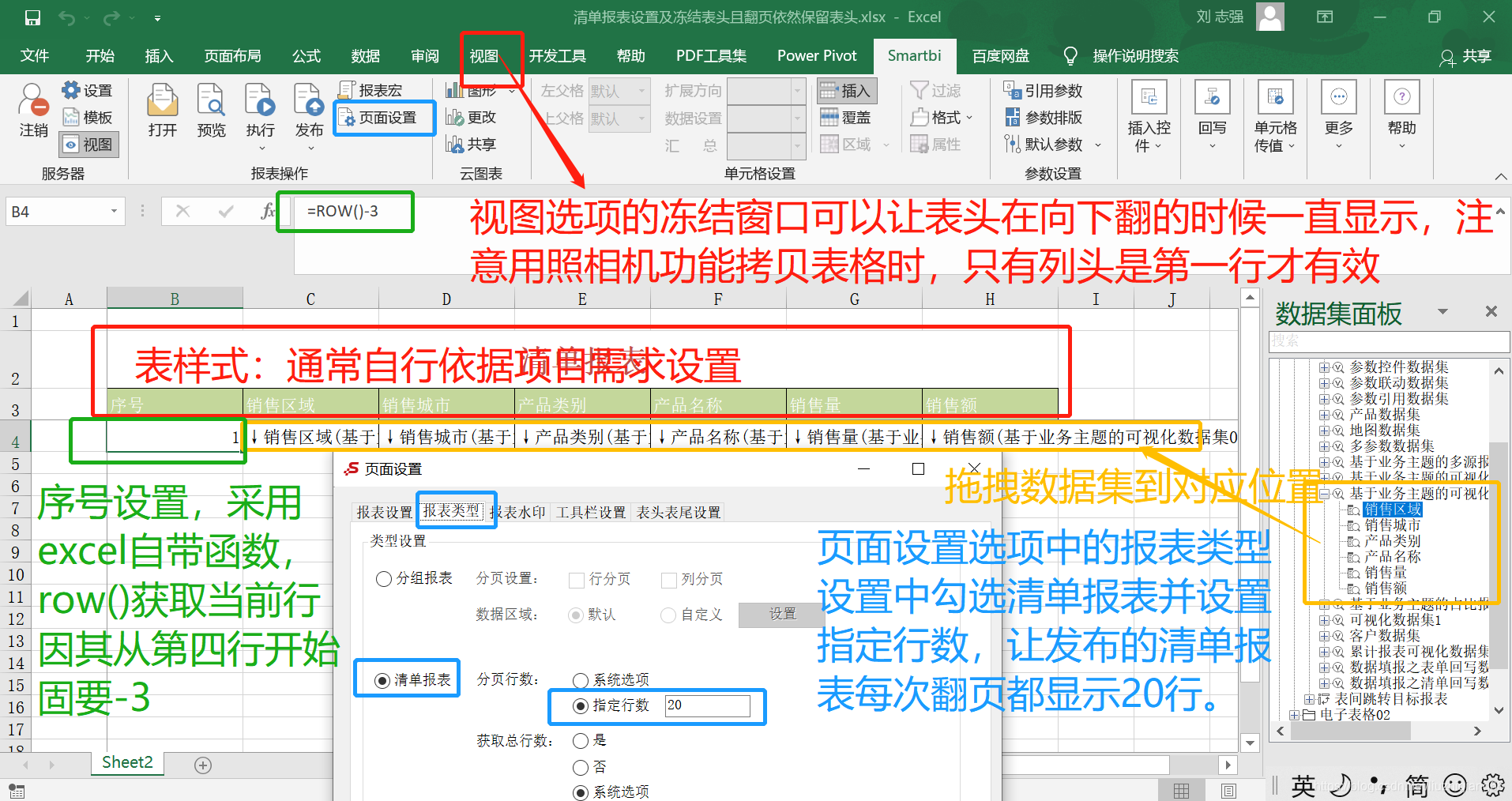Tick the 行分页 checkbox
The image size is (1512, 801).
click(577, 580)
